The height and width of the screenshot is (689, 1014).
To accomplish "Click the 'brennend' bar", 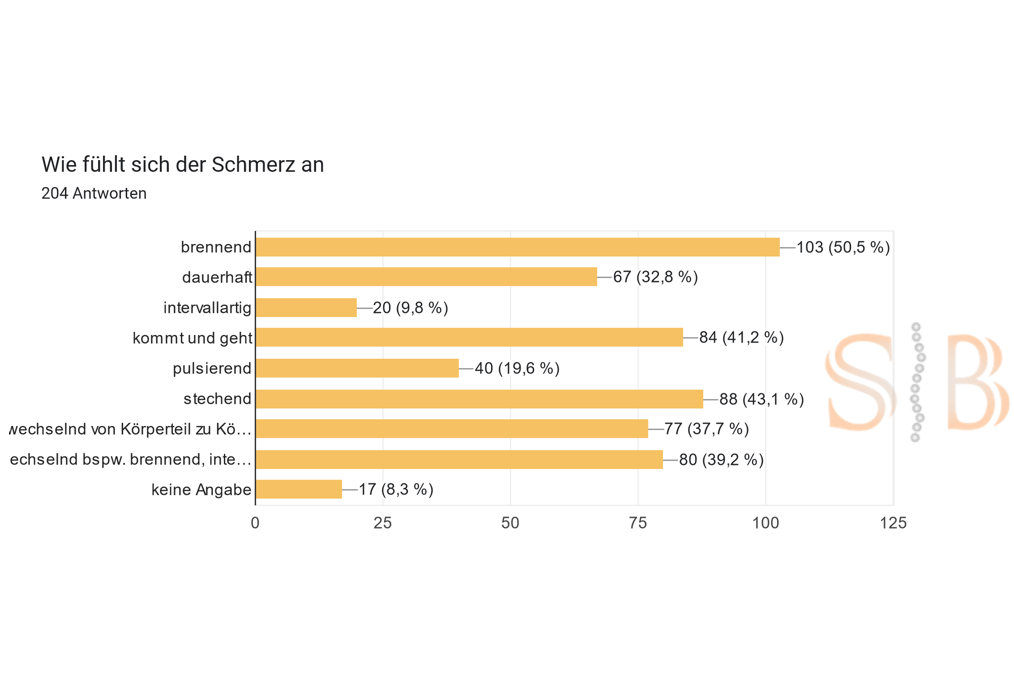I will coord(517,247).
